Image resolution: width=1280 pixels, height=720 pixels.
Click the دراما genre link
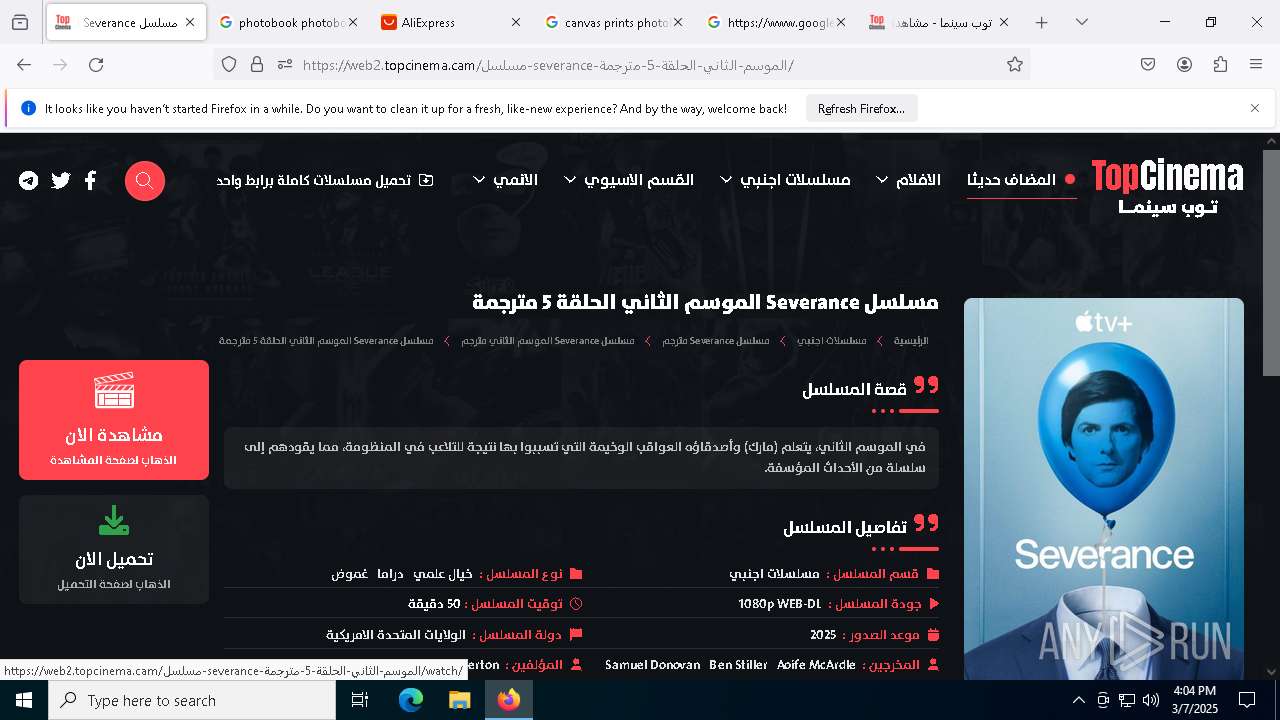pyautogui.click(x=390, y=574)
